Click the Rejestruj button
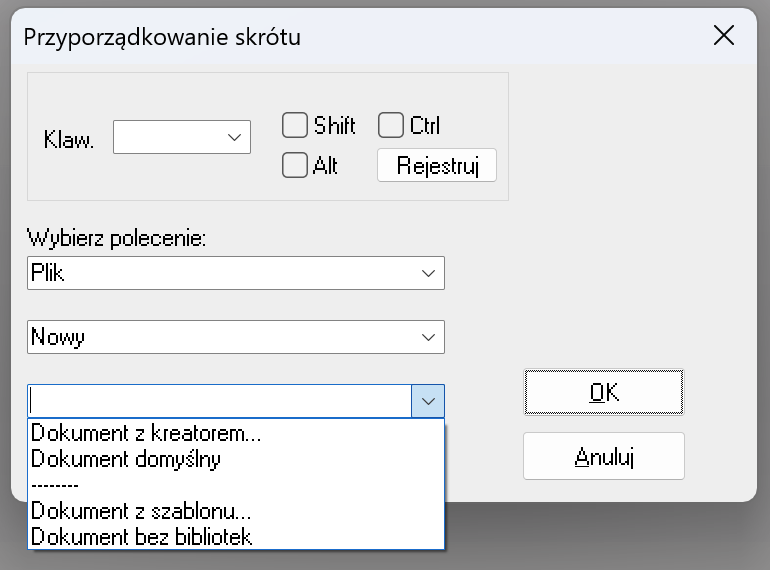The height and width of the screenshot is (570, 770). tap(437, 165)
